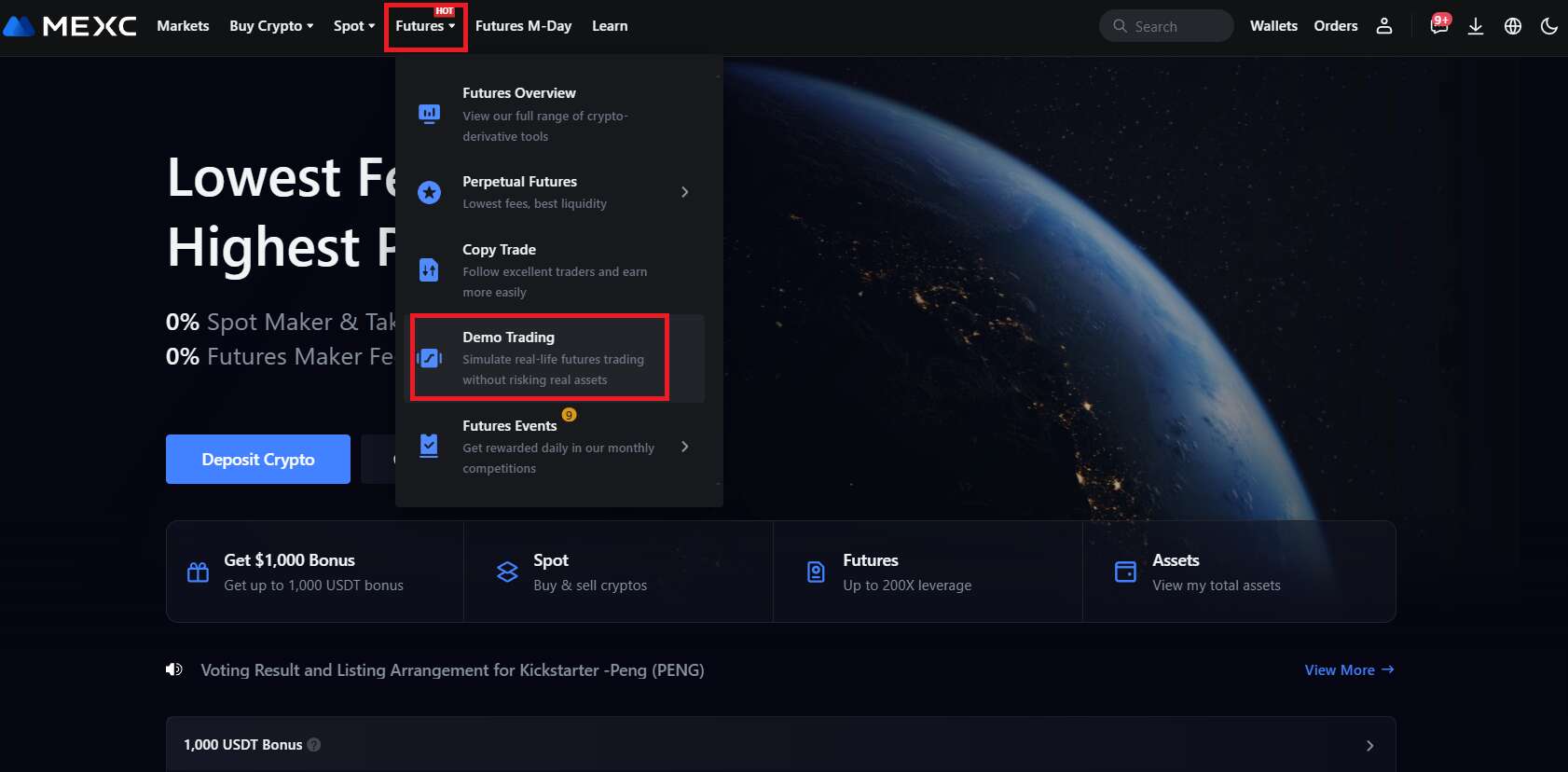Click the gift icon beside $1,000 Bonus

198,572
